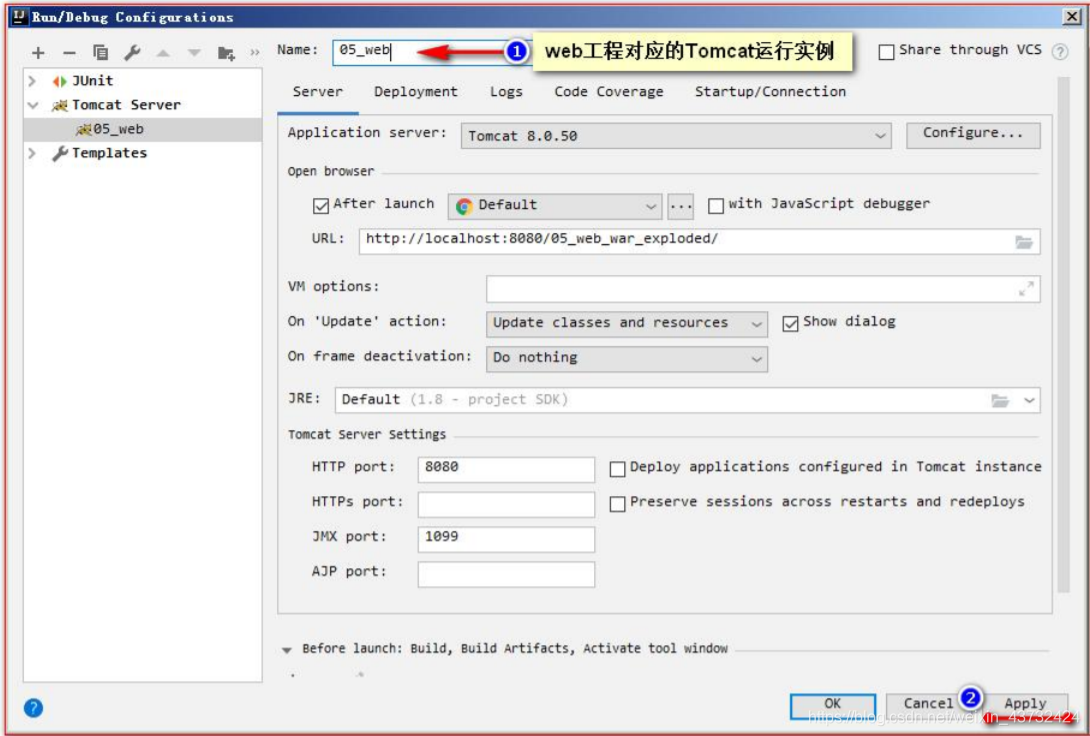Expand Templates tree node
Screen dimensions: 1090x736
point(32,153)
